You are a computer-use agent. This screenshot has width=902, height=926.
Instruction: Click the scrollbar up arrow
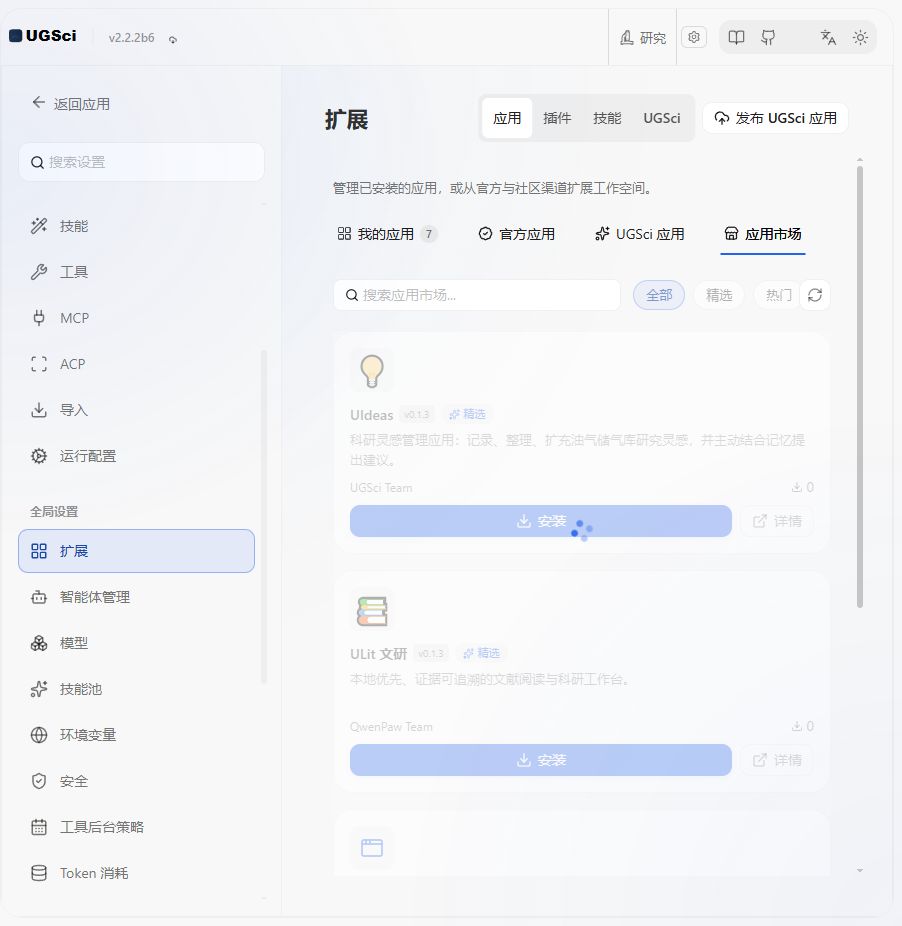point(860,159)
